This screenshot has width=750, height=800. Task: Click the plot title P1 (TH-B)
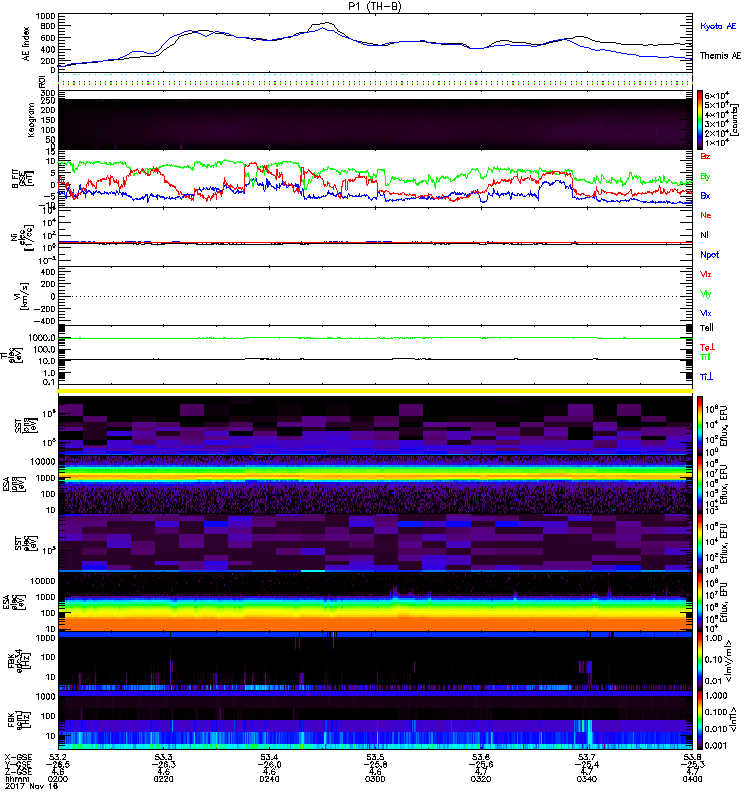(375, 6)
